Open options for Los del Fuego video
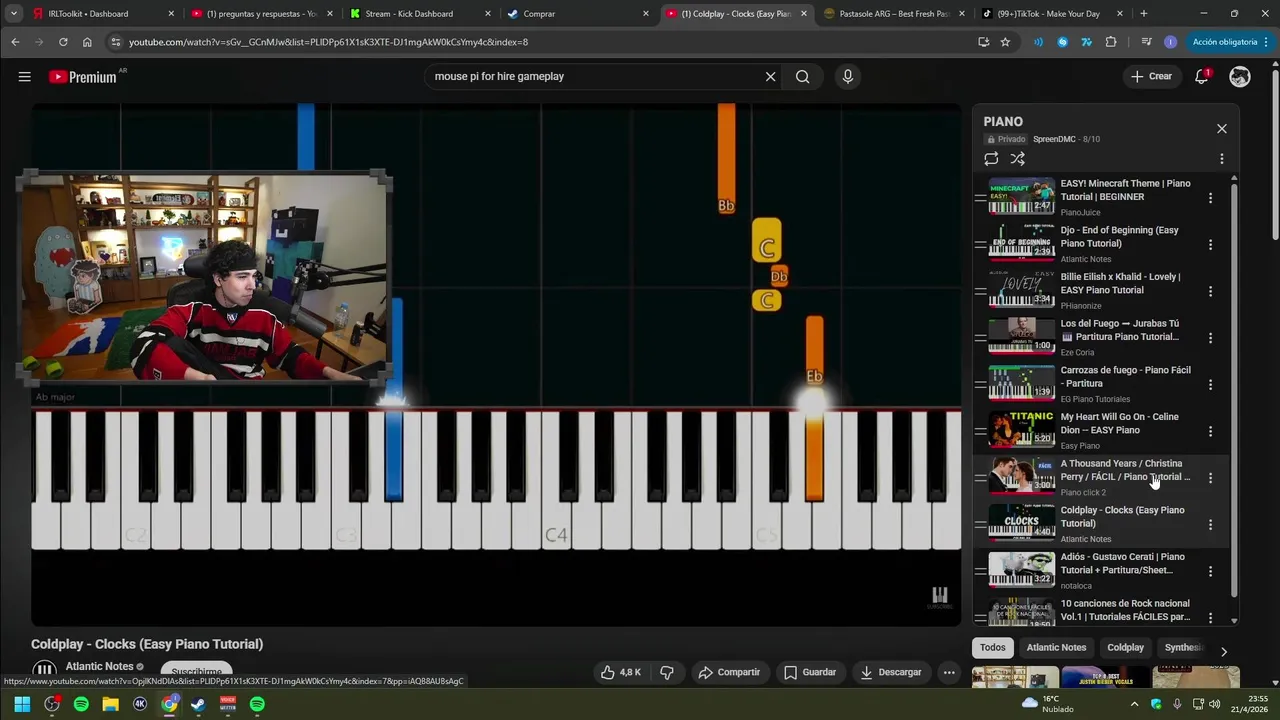 [x=1210, y=338]
